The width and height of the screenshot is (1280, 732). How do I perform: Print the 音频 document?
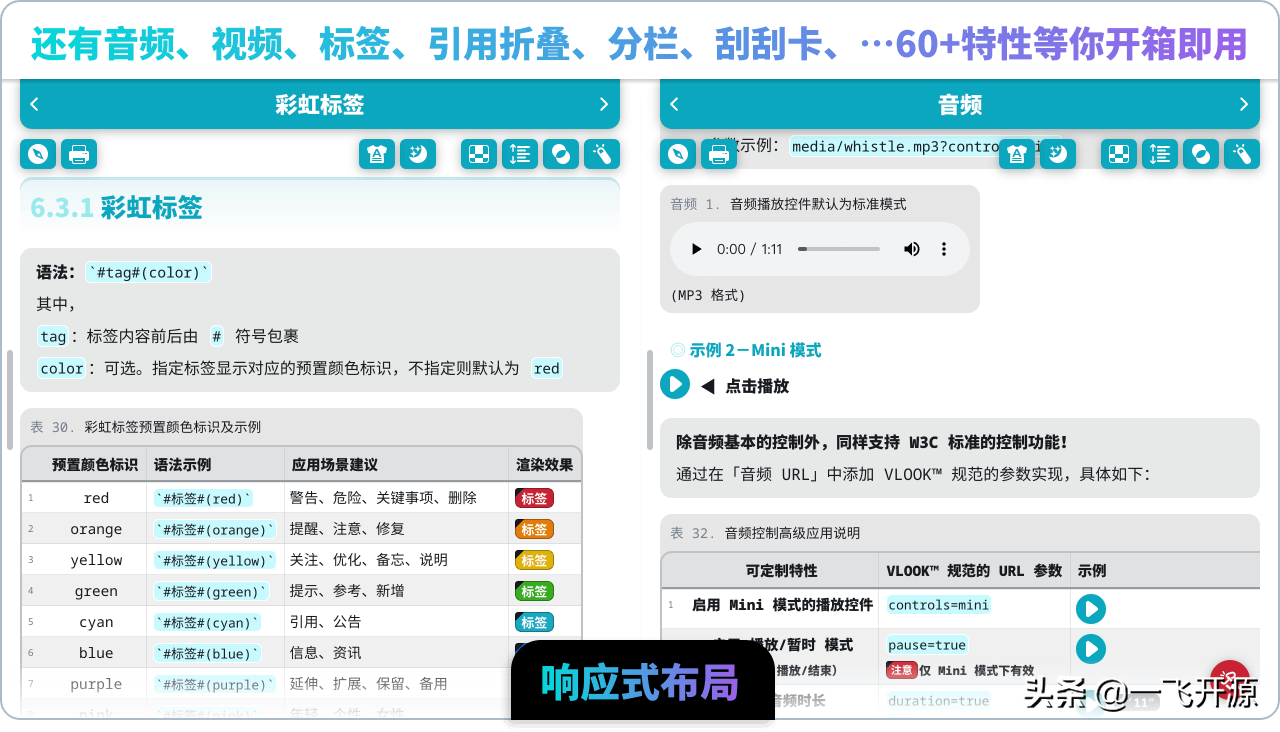tap(719, 154)
